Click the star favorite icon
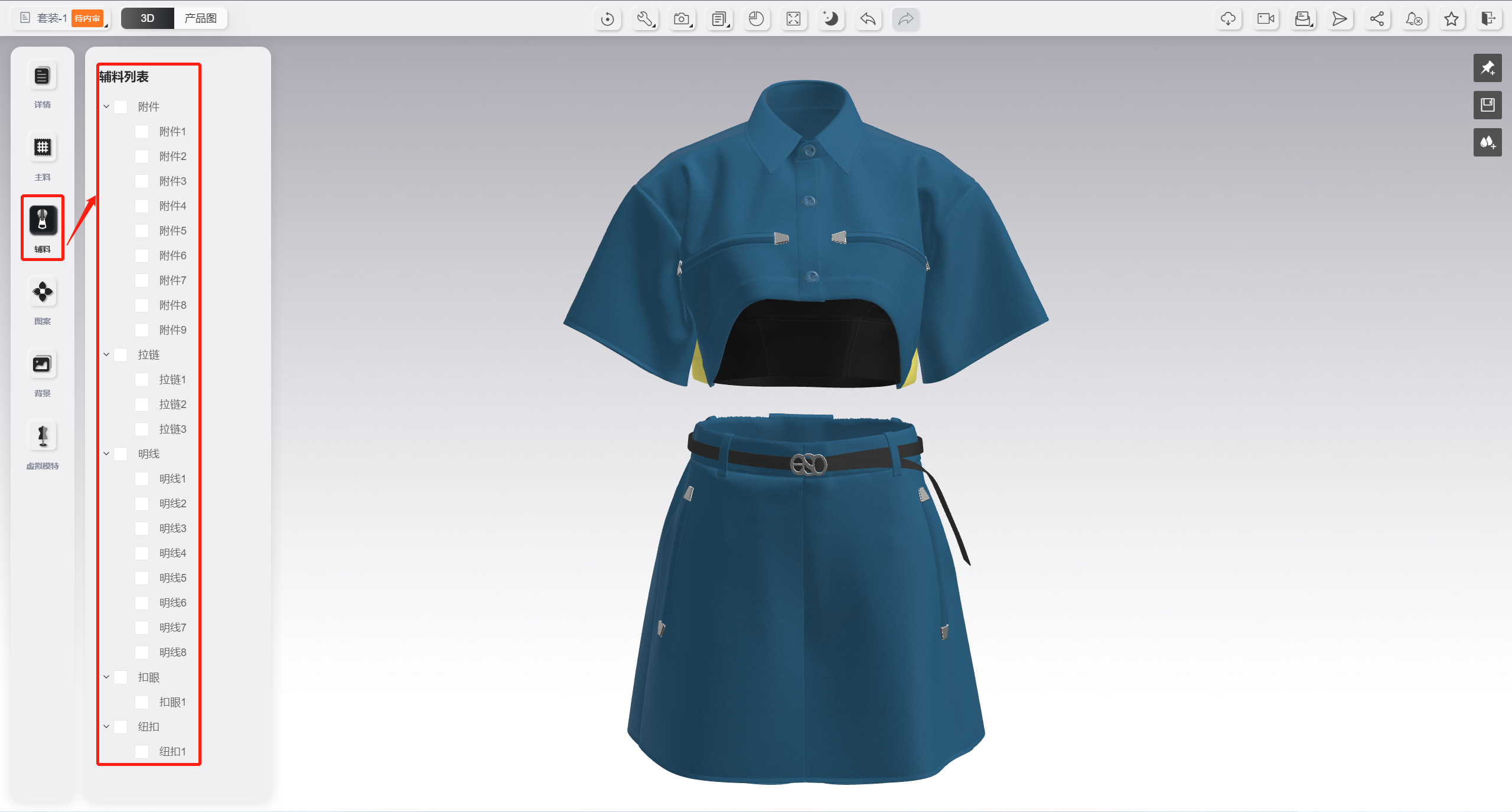Viewport: 1512px width, 812px height. [1451, 19]
